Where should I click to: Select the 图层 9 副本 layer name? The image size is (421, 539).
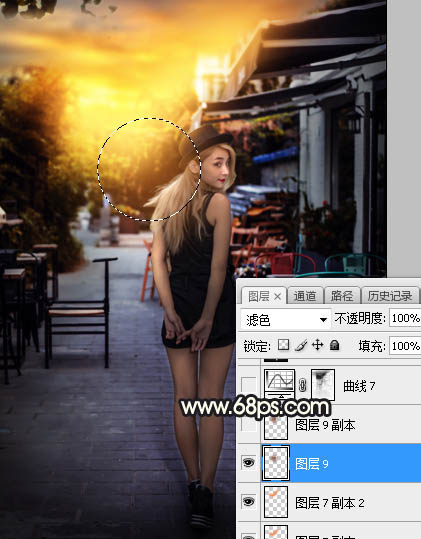325,425
